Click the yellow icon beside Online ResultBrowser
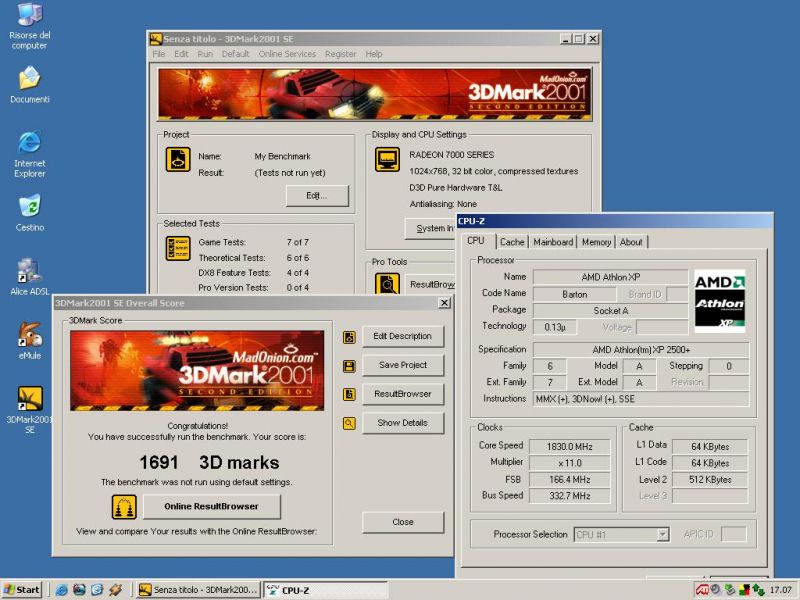Image resolution: width=800 pixels, height=600 pixels. click(124, 507)
